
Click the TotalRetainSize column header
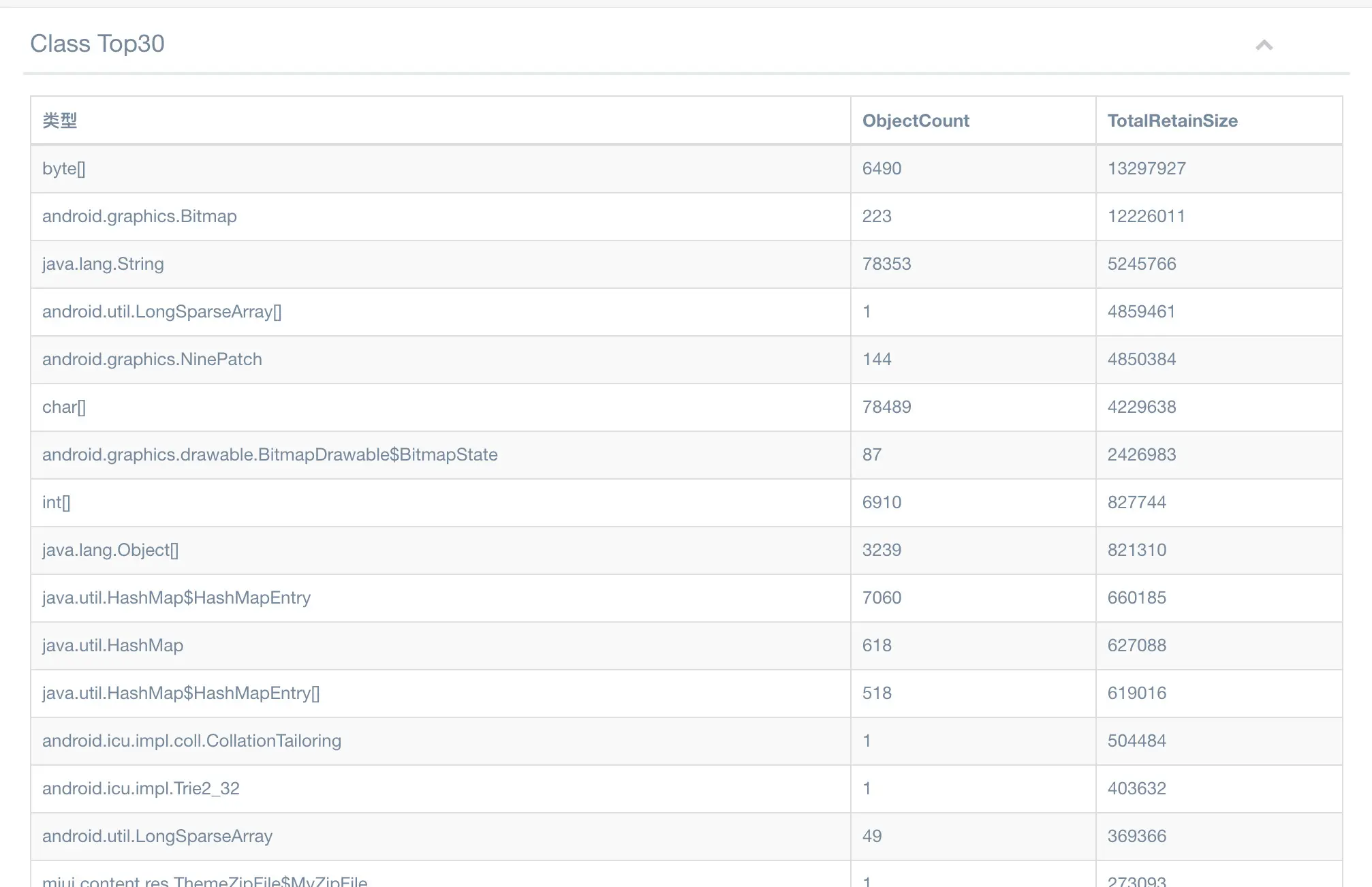[1172, 121]
